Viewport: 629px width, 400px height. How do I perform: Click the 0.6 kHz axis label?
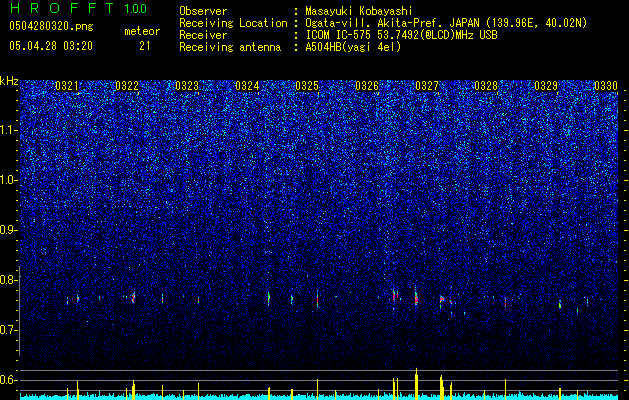point(9,380)
